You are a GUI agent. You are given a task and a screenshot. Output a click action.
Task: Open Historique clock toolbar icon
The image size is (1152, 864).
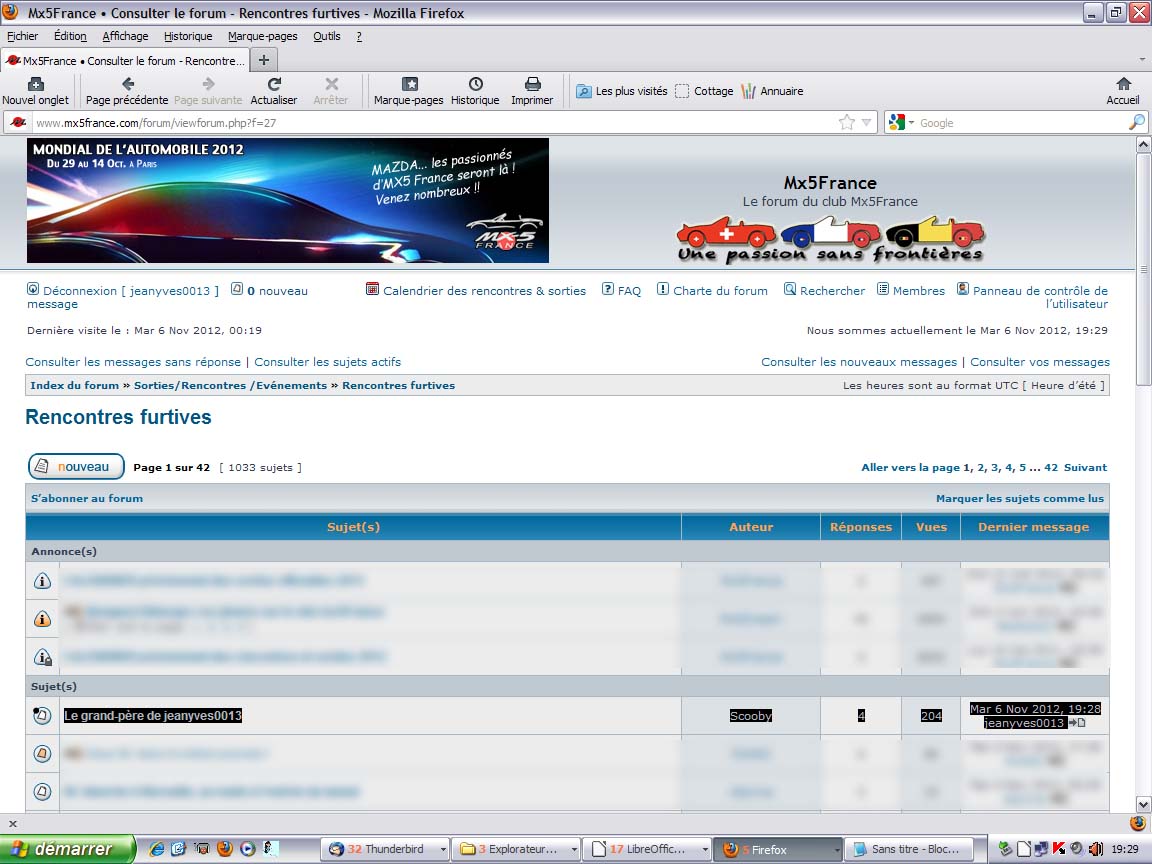coord(475,85)
